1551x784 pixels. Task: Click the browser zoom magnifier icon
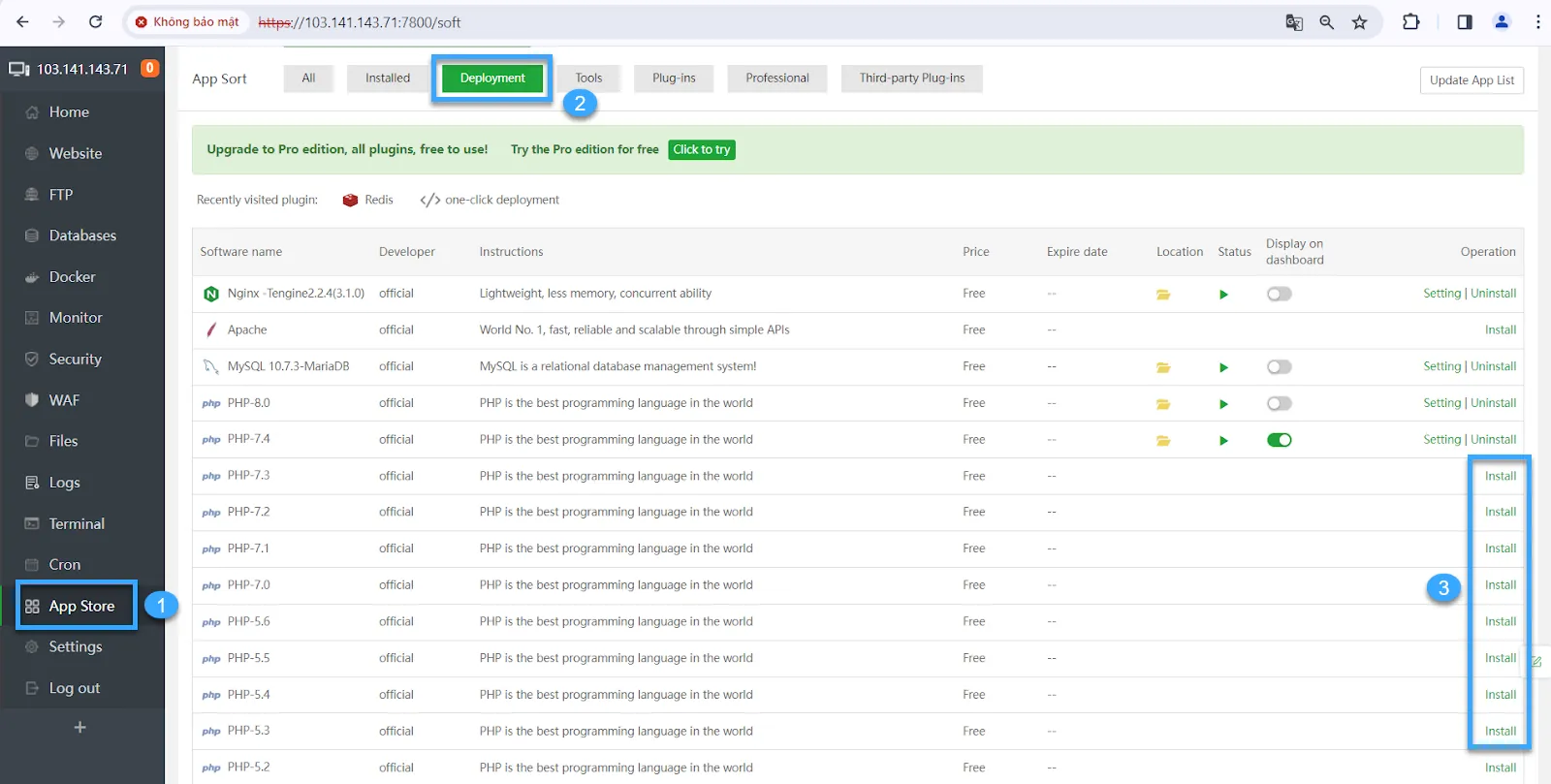(x=1327, y=21)
